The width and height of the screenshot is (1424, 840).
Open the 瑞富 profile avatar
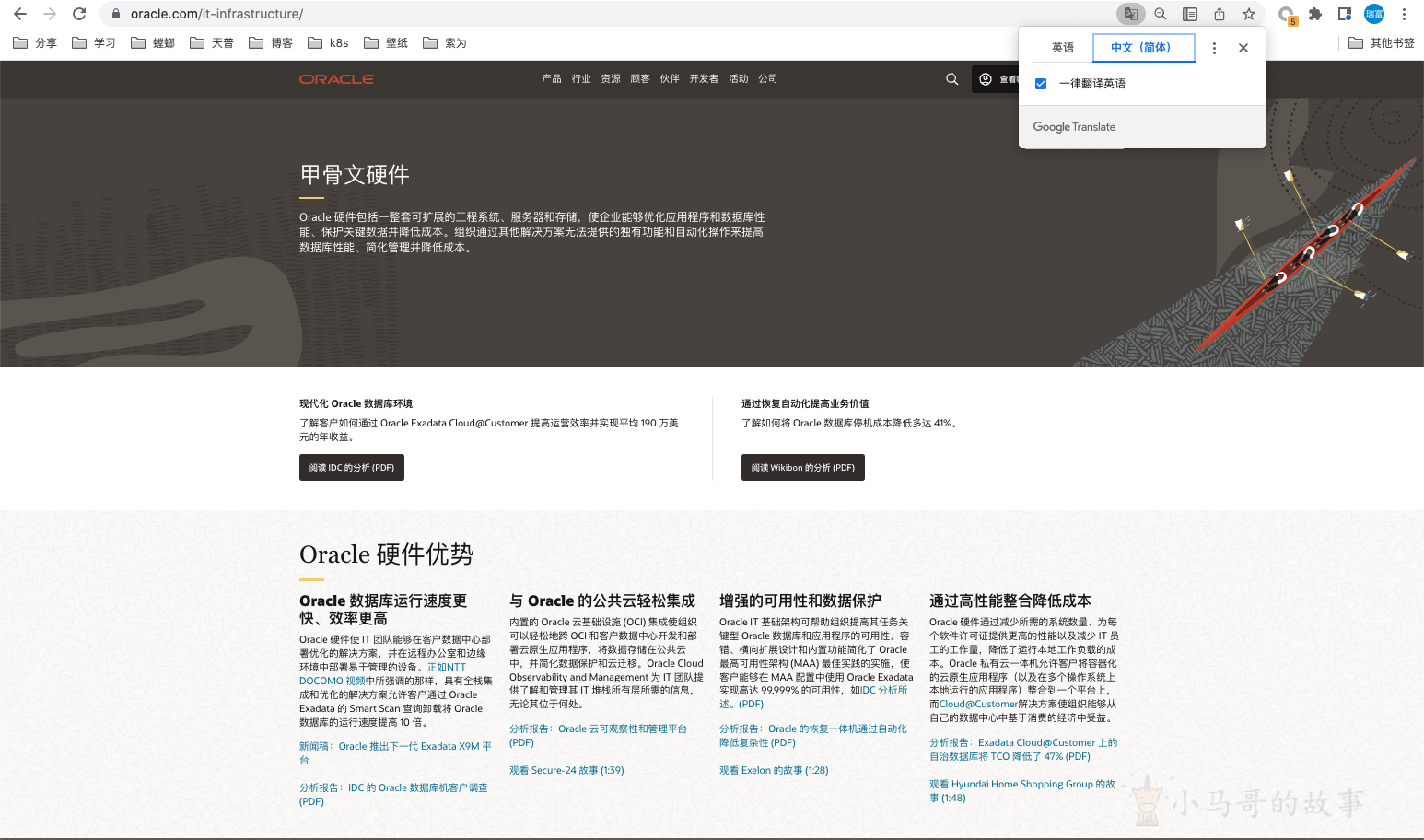[x=1374, y=14]
